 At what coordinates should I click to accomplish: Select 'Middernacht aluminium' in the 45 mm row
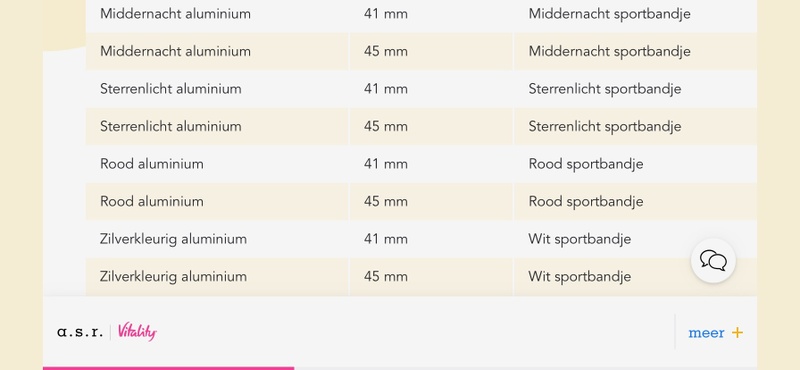(x=175, y=52)
